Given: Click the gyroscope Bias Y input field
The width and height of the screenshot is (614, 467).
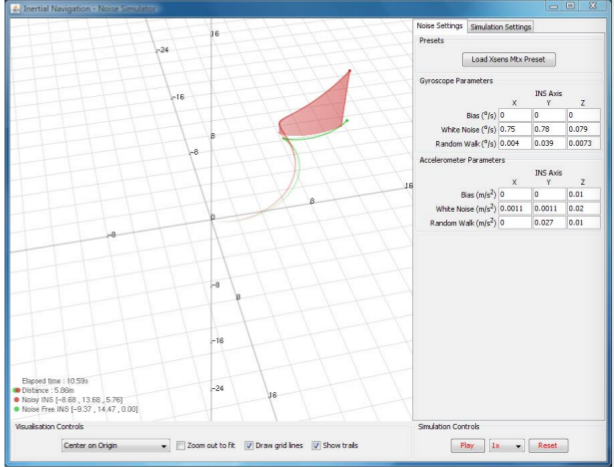Looking at the screenshot, I should pos(549,115).
